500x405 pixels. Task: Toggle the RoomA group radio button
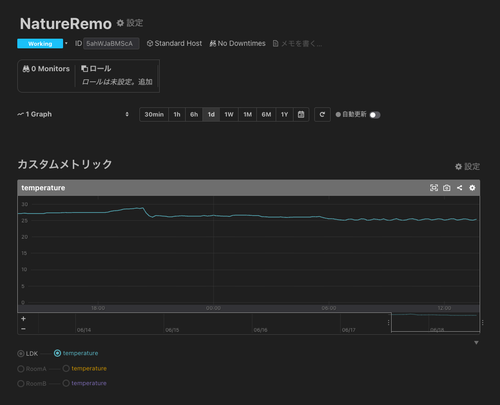[21, 369]
